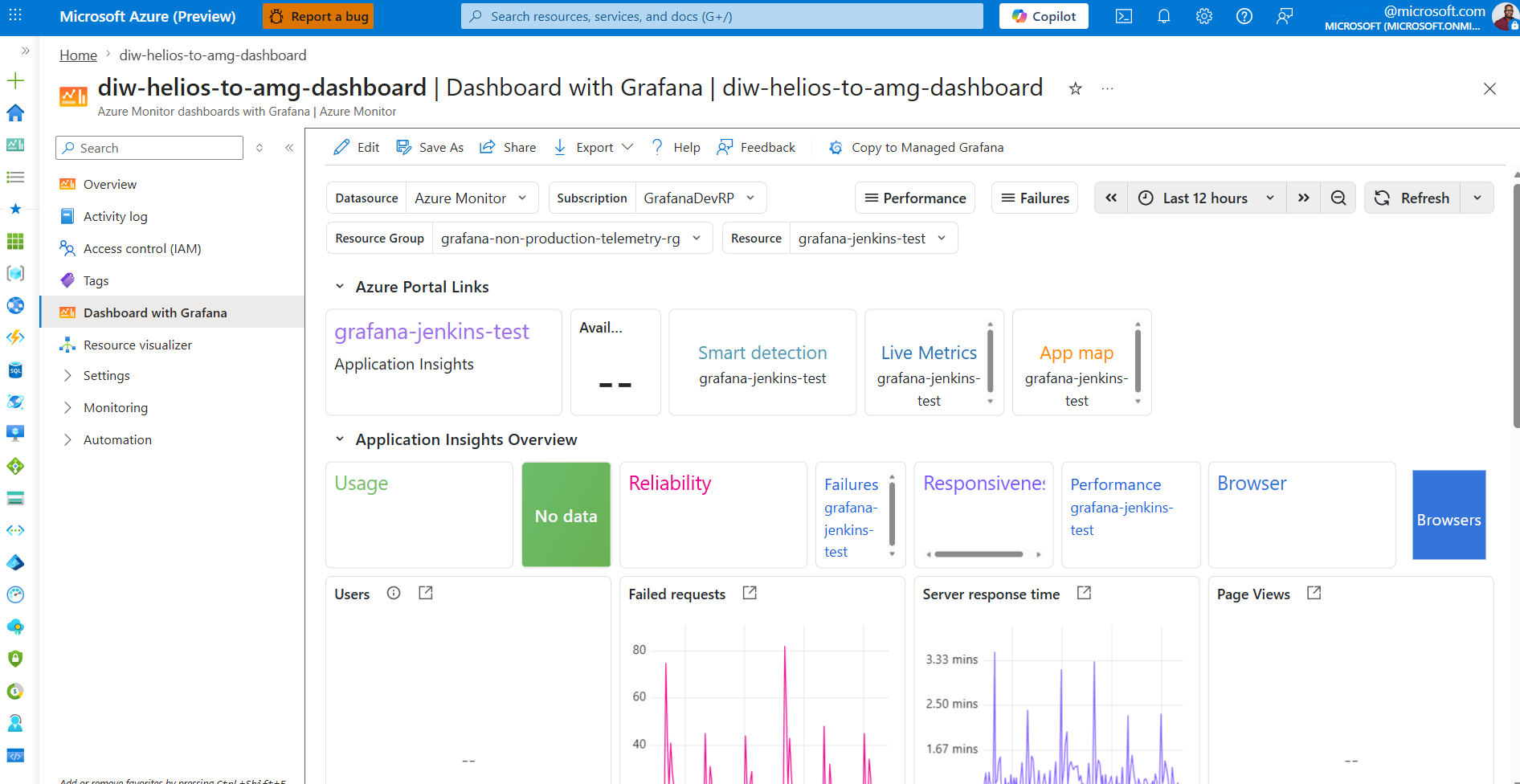Viewport: 1520px width, 784px height.
Task: Open the Export dropdown
Action: point(594,148)
